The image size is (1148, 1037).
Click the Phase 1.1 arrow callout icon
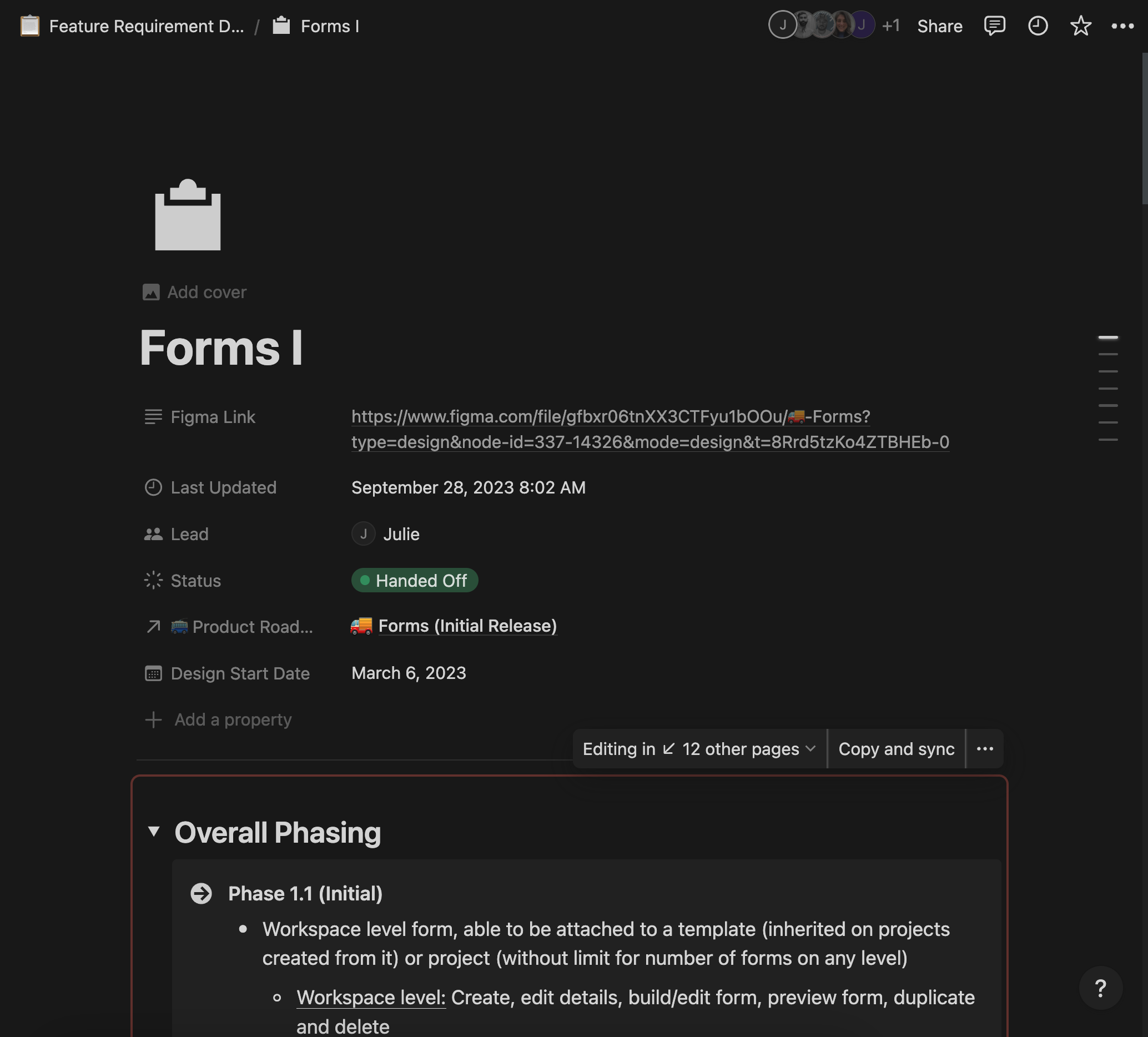click(201, 893)
